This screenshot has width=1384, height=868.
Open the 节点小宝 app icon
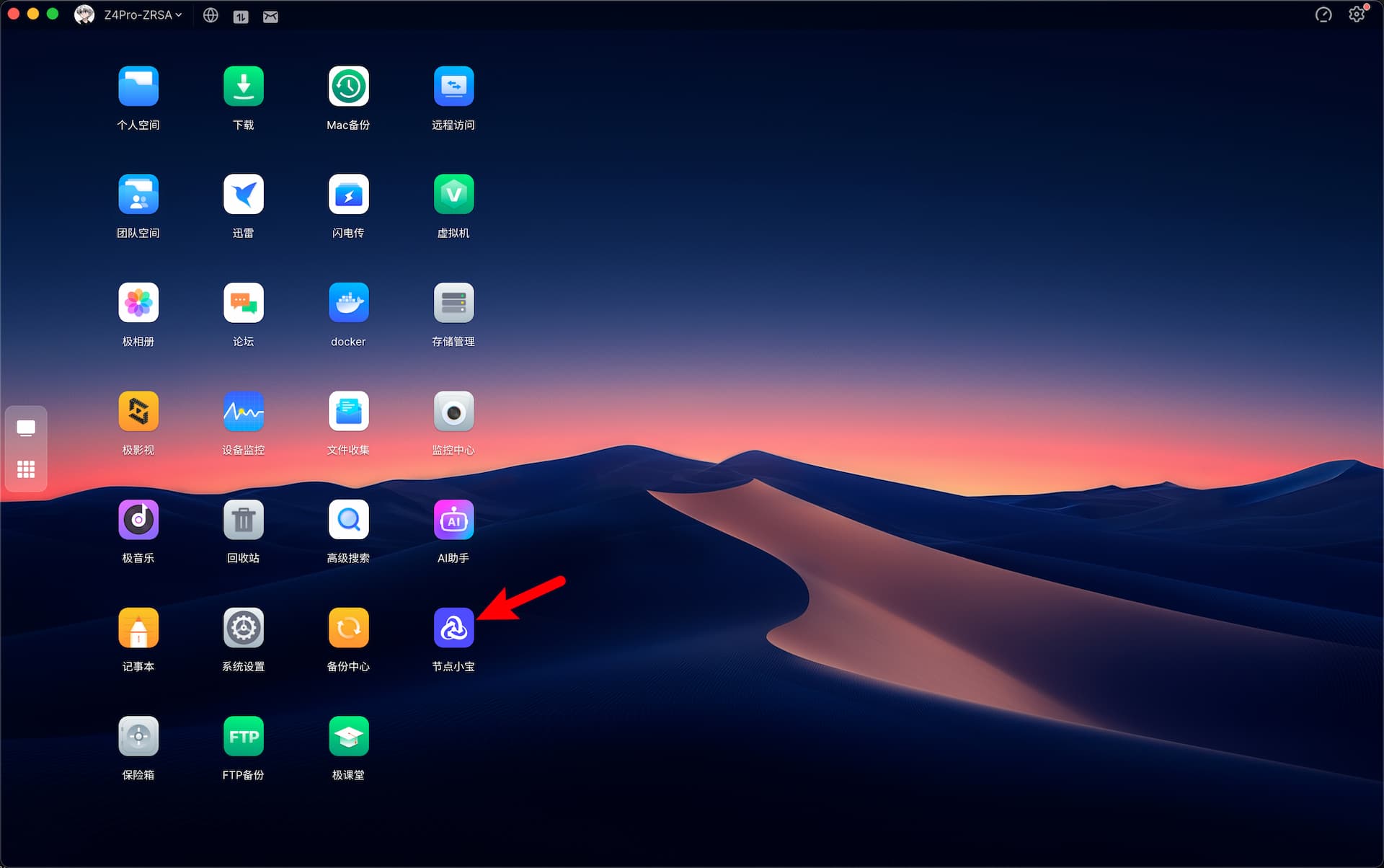453,628
